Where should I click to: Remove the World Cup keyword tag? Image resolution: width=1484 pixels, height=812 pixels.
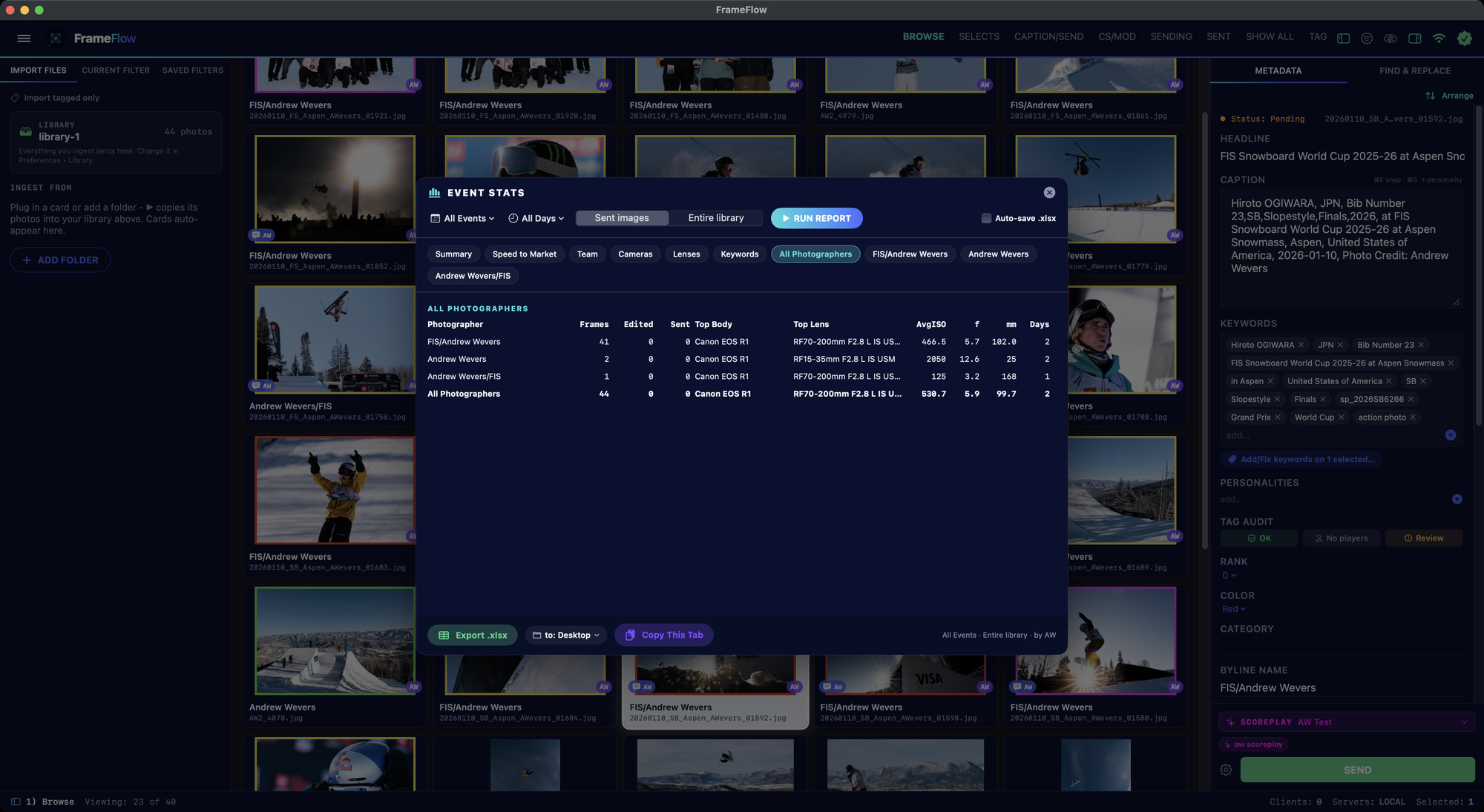[1341, 417]
